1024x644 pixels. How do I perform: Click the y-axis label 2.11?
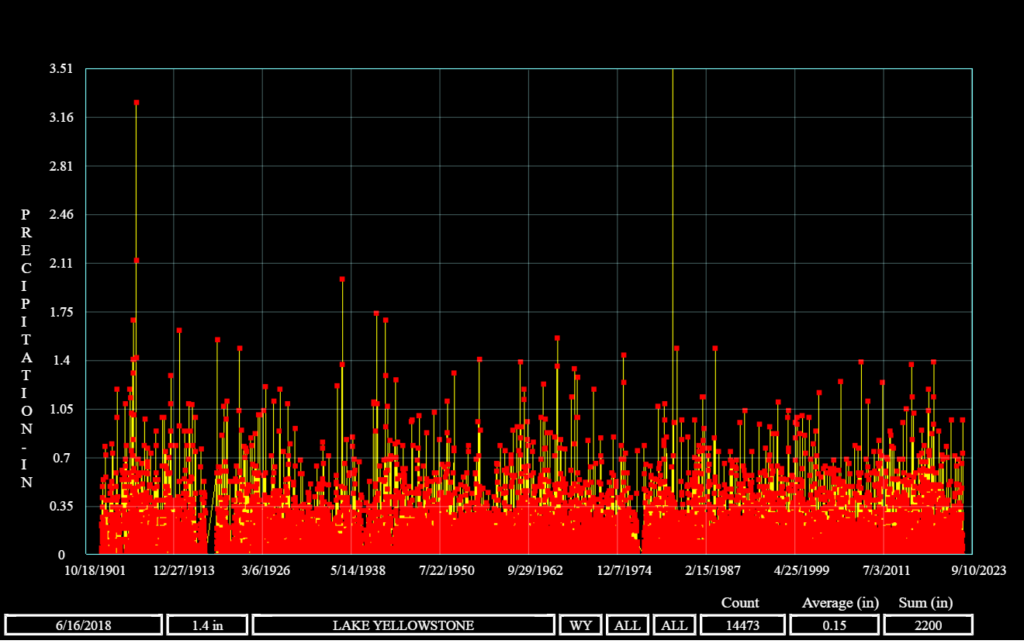61,263
